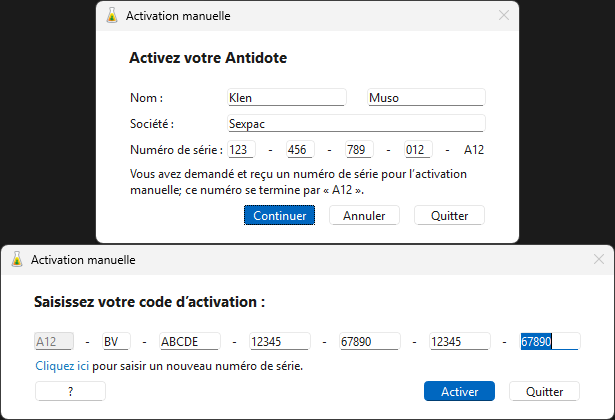The height and width of the screenshot is (420, 615).
Task: Click the Antidote flask icon in lower dialog
Action: pyautogui.click(x=17, y=259)
